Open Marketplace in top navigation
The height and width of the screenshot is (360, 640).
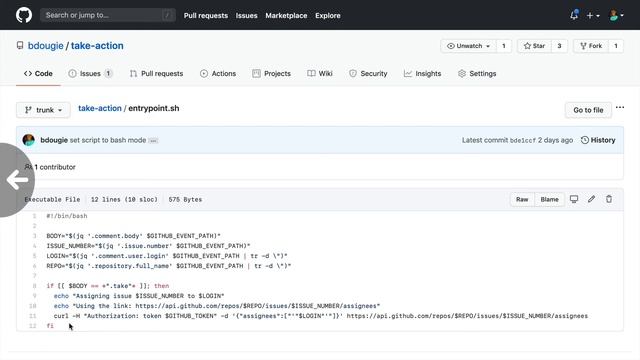286,16
